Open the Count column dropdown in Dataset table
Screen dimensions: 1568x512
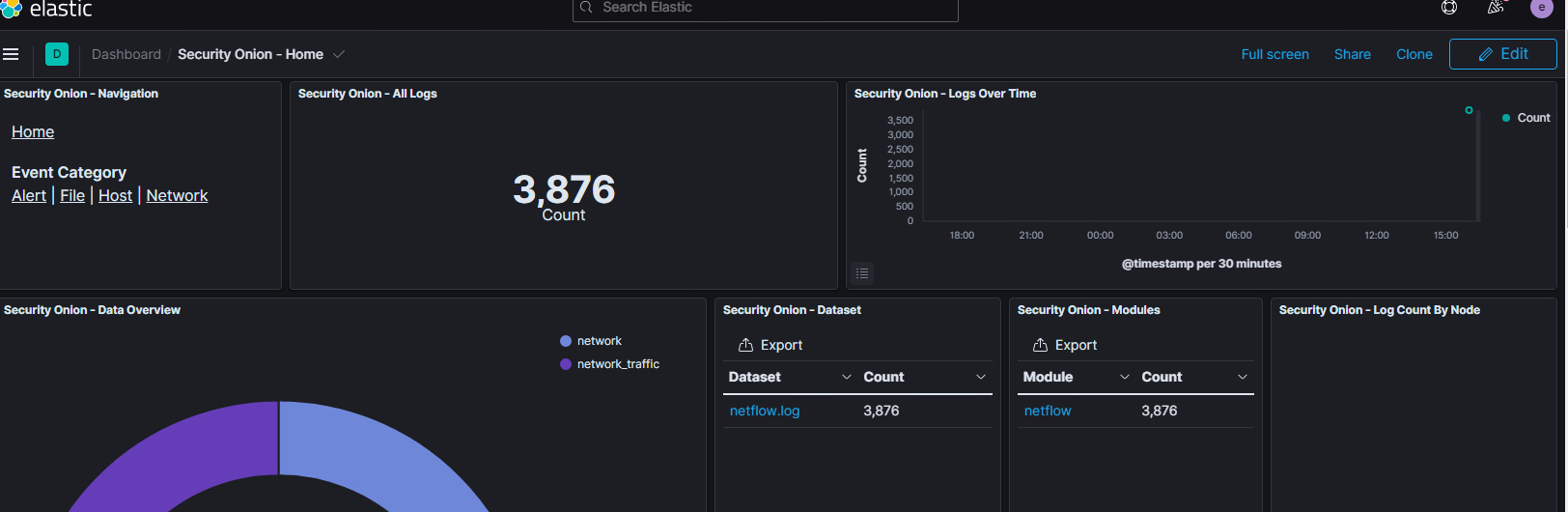click(981, 377)
